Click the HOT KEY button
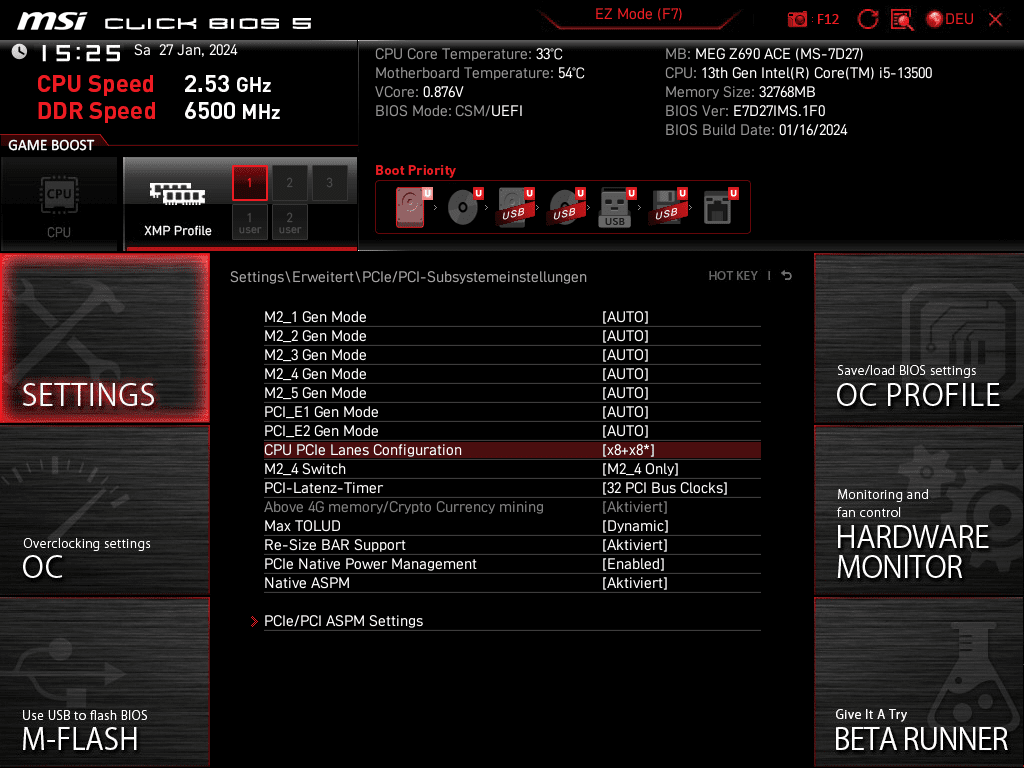1024x768 pixels. (x=733, y=276)
